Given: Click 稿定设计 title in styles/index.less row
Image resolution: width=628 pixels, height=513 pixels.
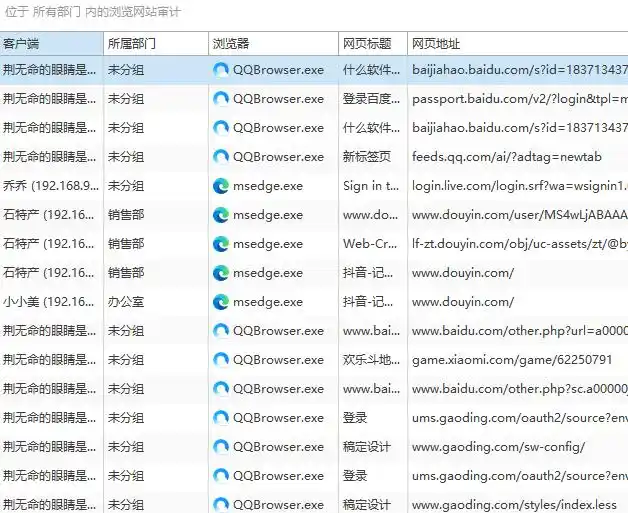Looking at the screenshot, I should 366,505.
